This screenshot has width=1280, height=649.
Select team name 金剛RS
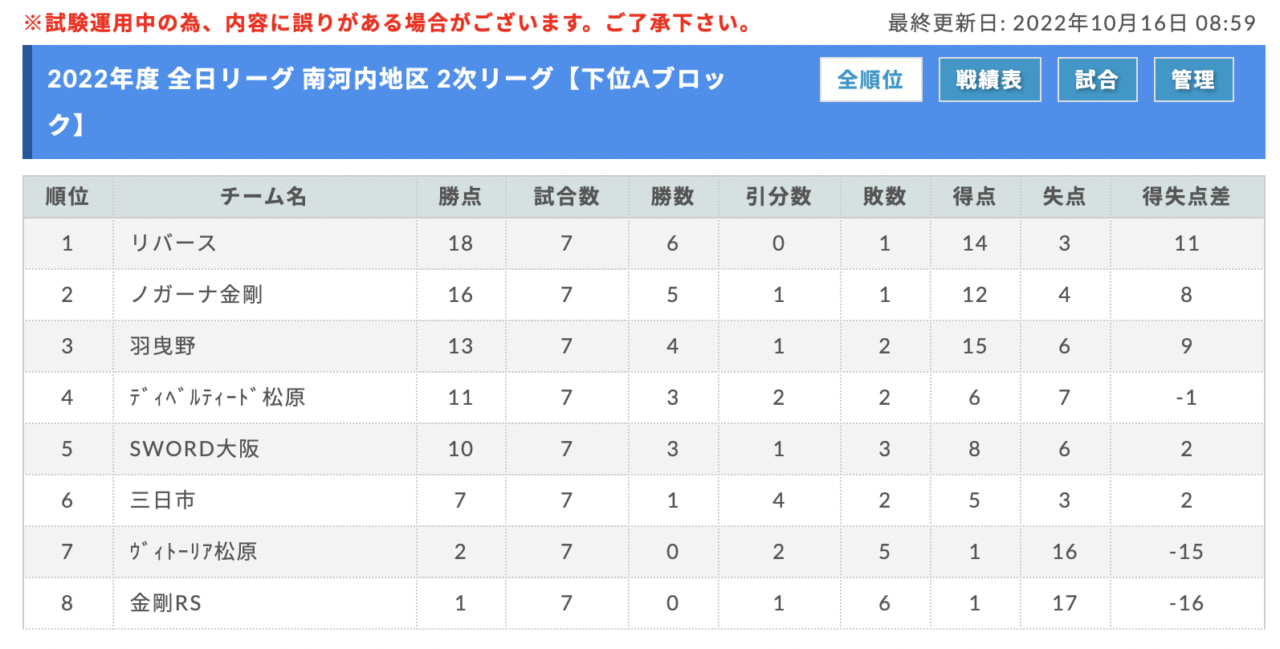[x=167, y=603]
